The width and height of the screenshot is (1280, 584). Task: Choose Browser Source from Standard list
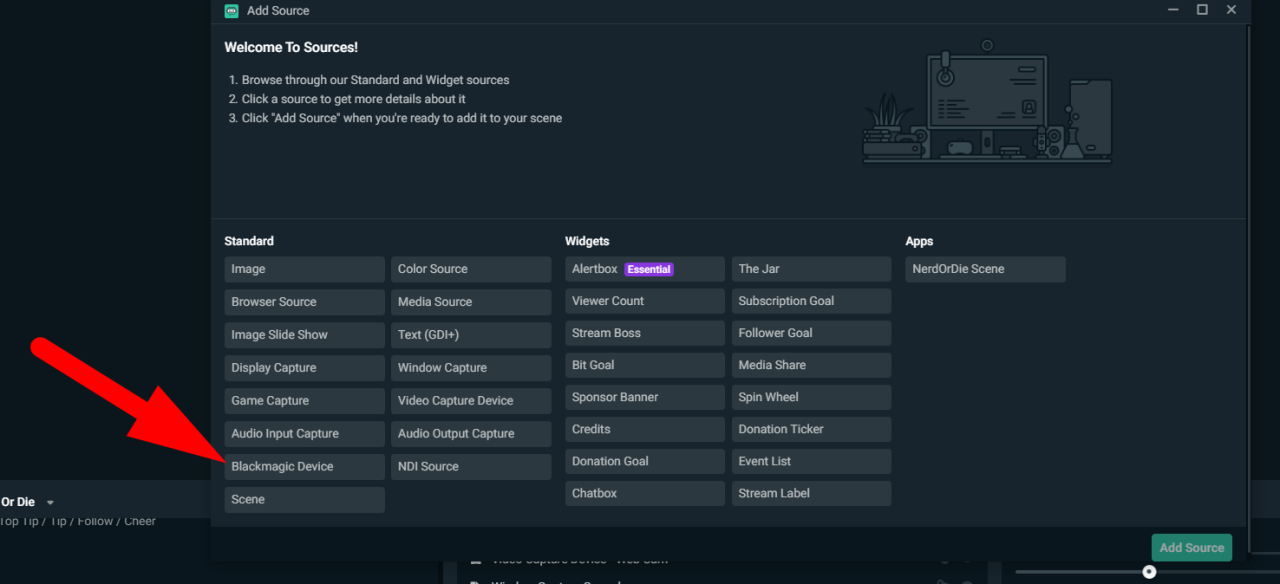304,302
